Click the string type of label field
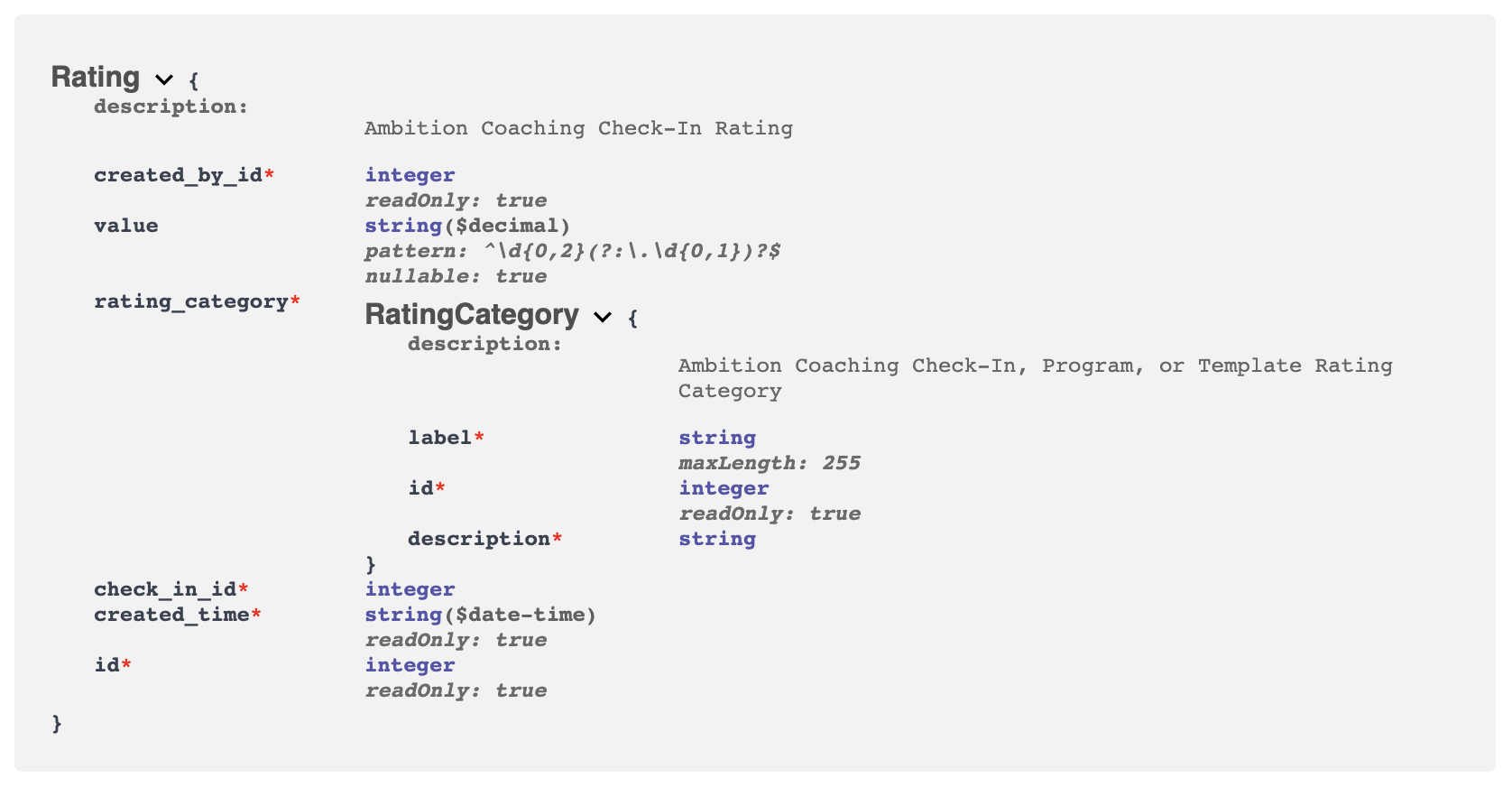 (717, 437)
